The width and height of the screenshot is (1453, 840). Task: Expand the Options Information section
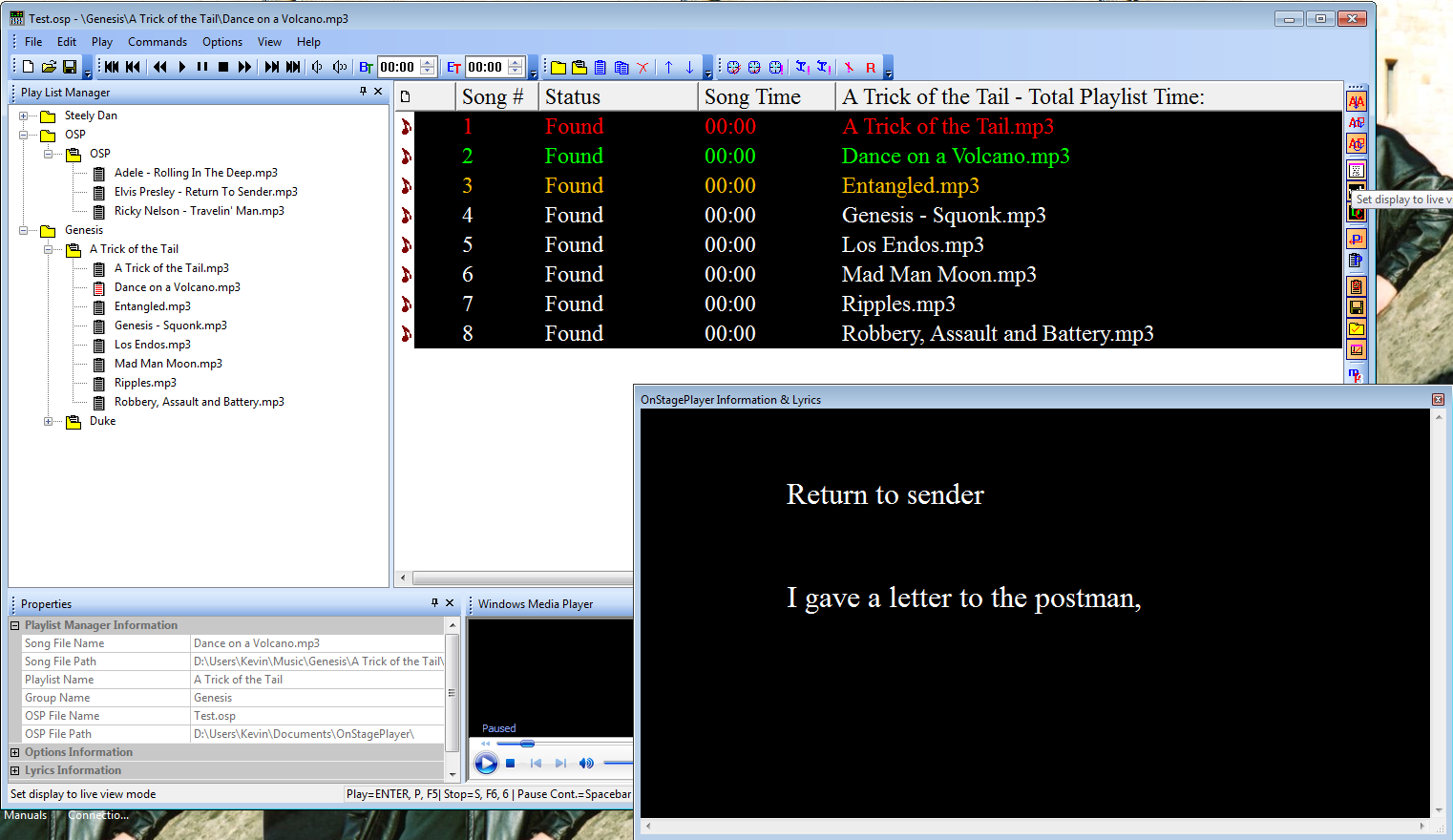click(x=15, y=752)
